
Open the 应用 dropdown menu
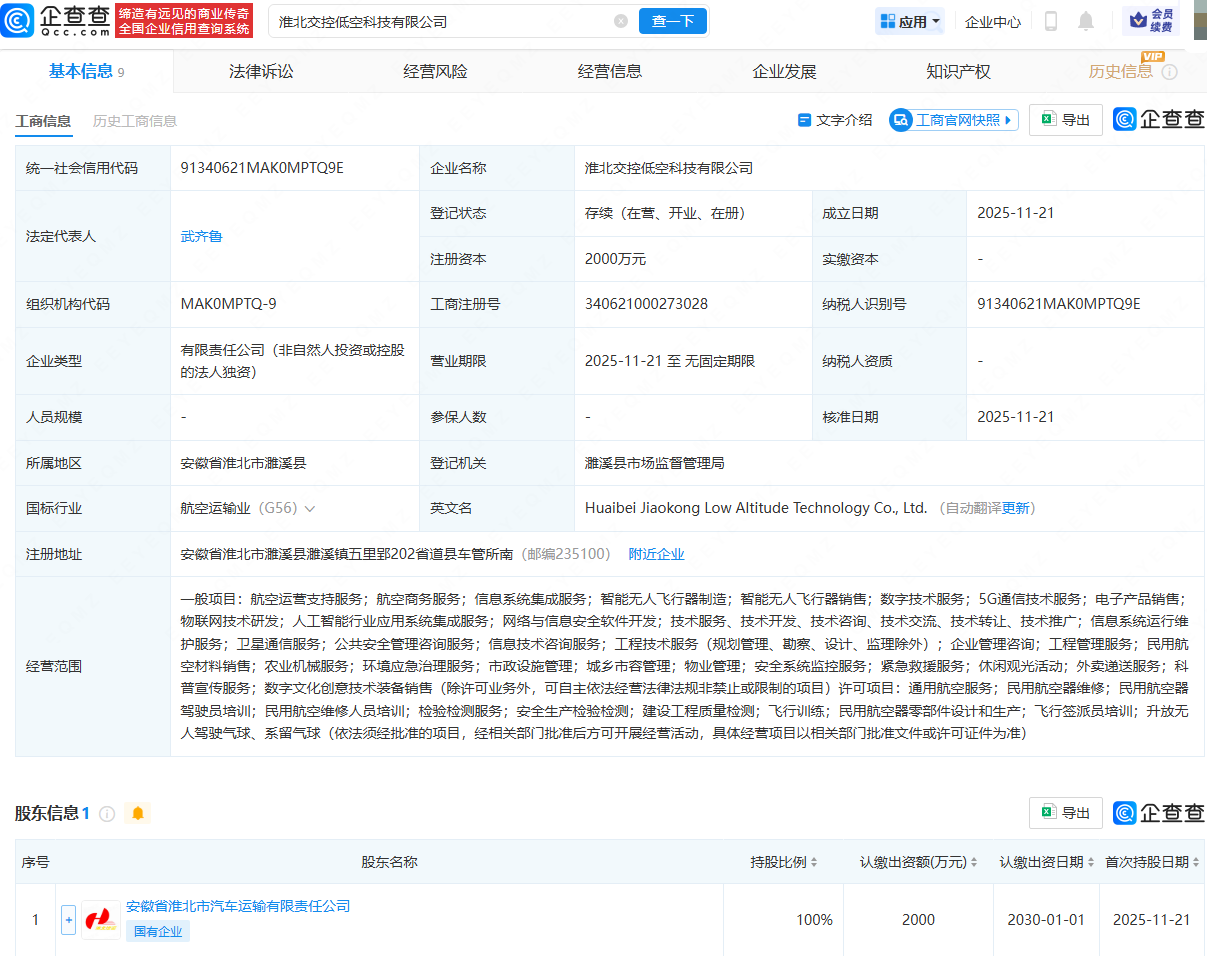[x=909, y=21]
